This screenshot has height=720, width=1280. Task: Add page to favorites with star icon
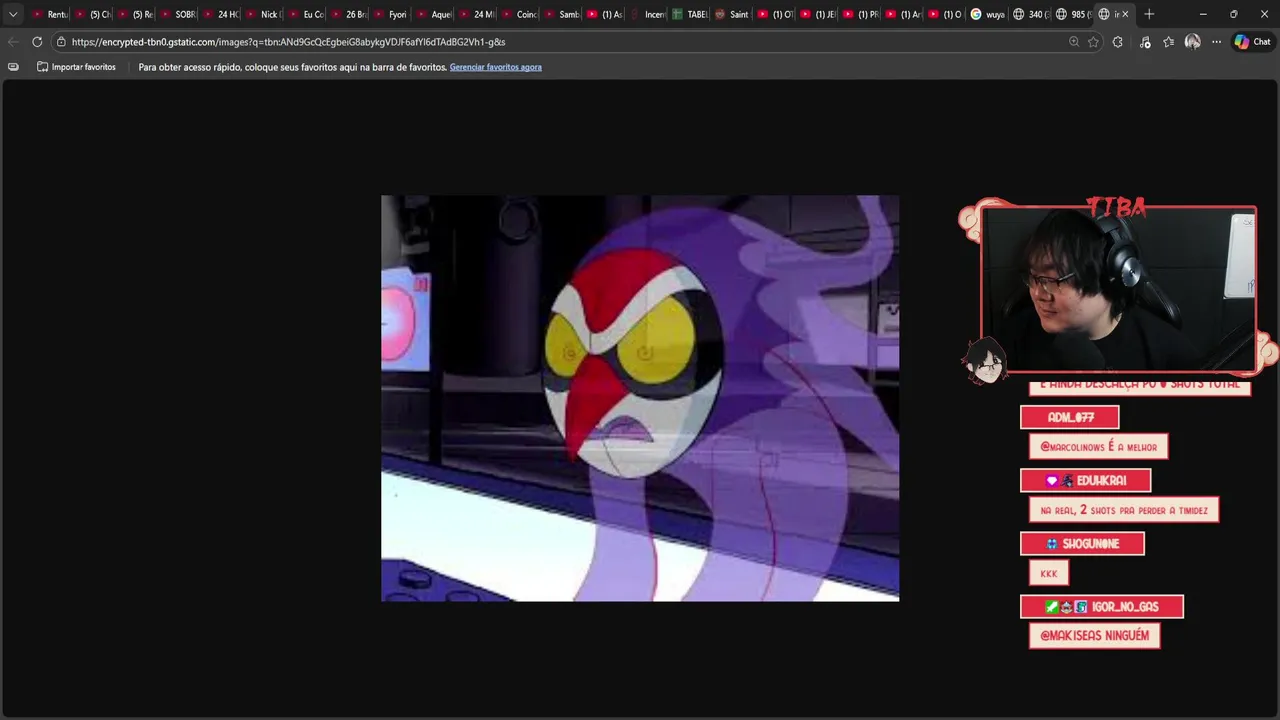[x=1093, y=42]
